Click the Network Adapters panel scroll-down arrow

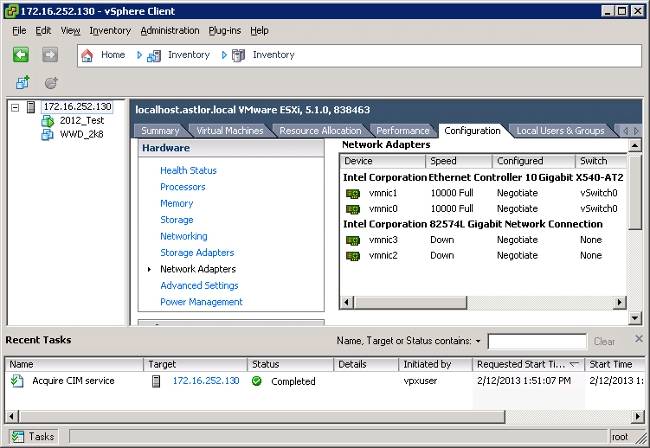point(635,318)
